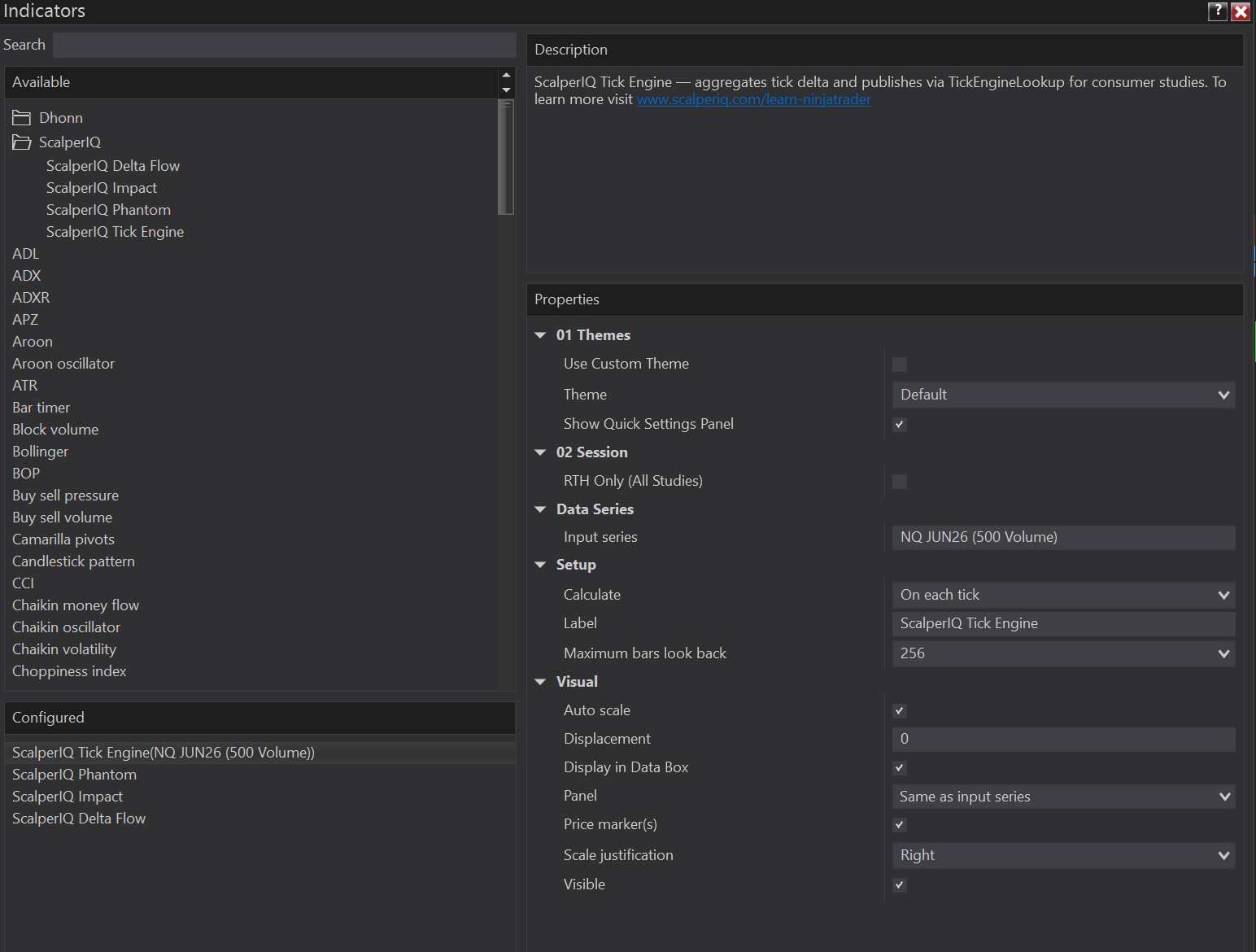Open the Theme dropdown
The image size is (1256, 952).
(x=1063, y=395)
